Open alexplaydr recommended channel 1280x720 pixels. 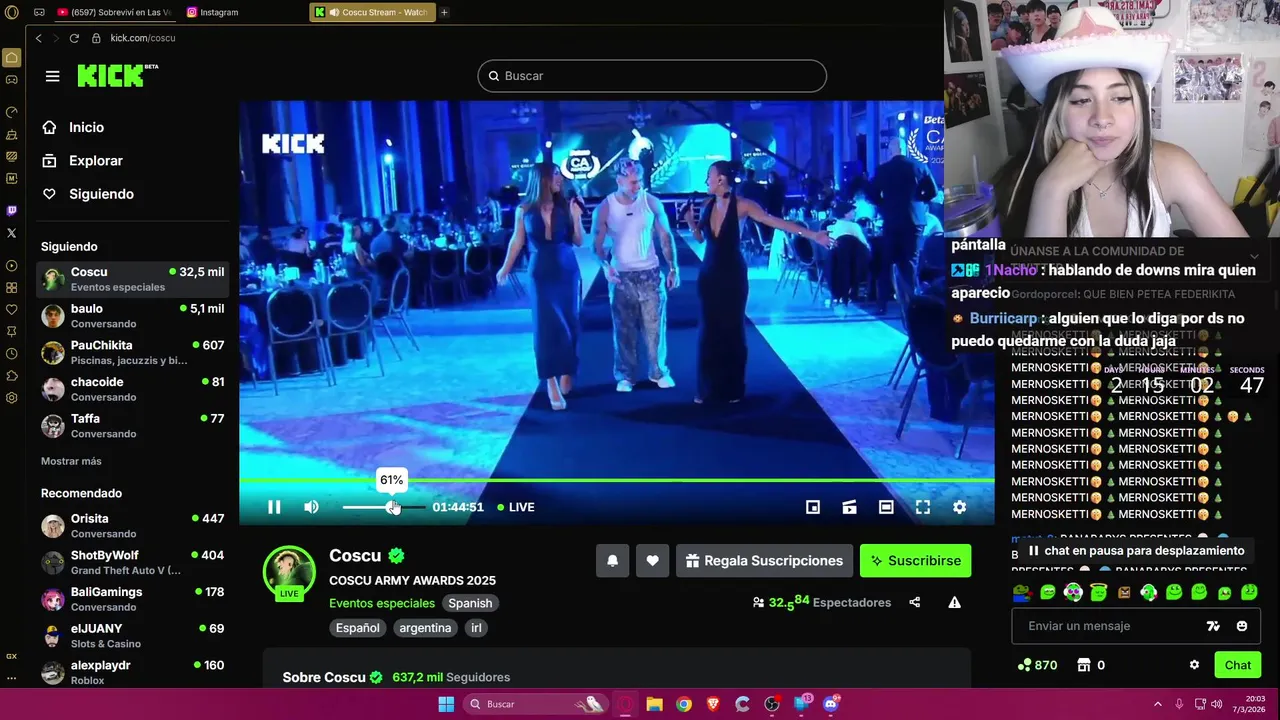point(132,672)
